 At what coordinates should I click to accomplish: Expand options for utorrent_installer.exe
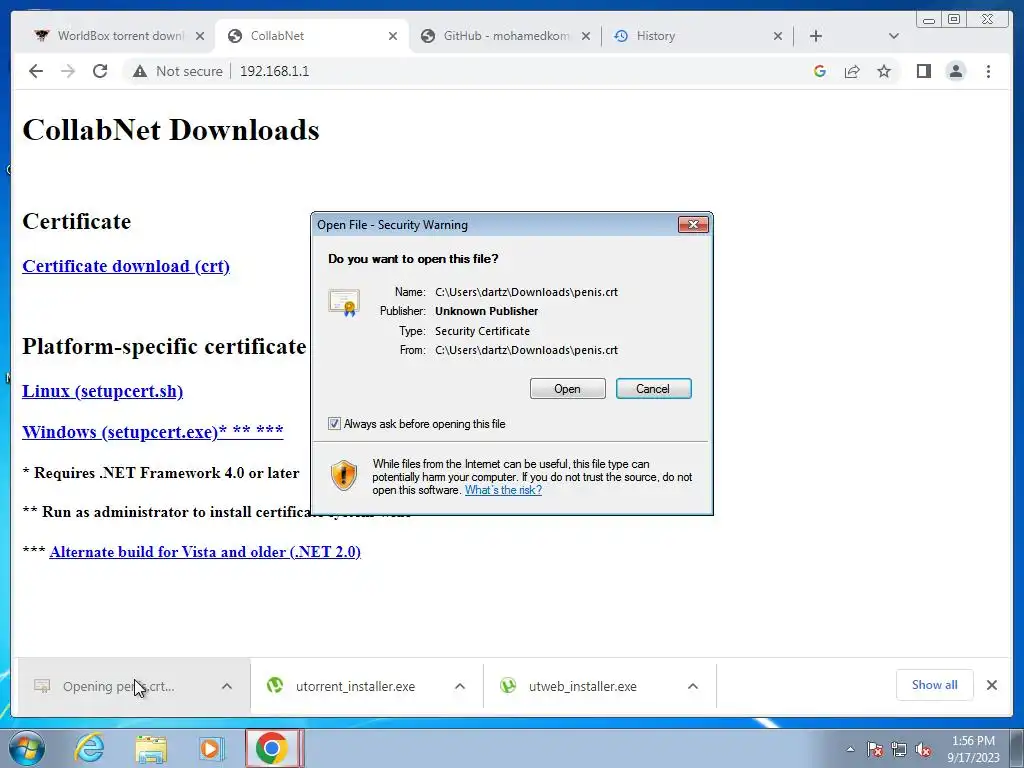click(x=460, y=686)
